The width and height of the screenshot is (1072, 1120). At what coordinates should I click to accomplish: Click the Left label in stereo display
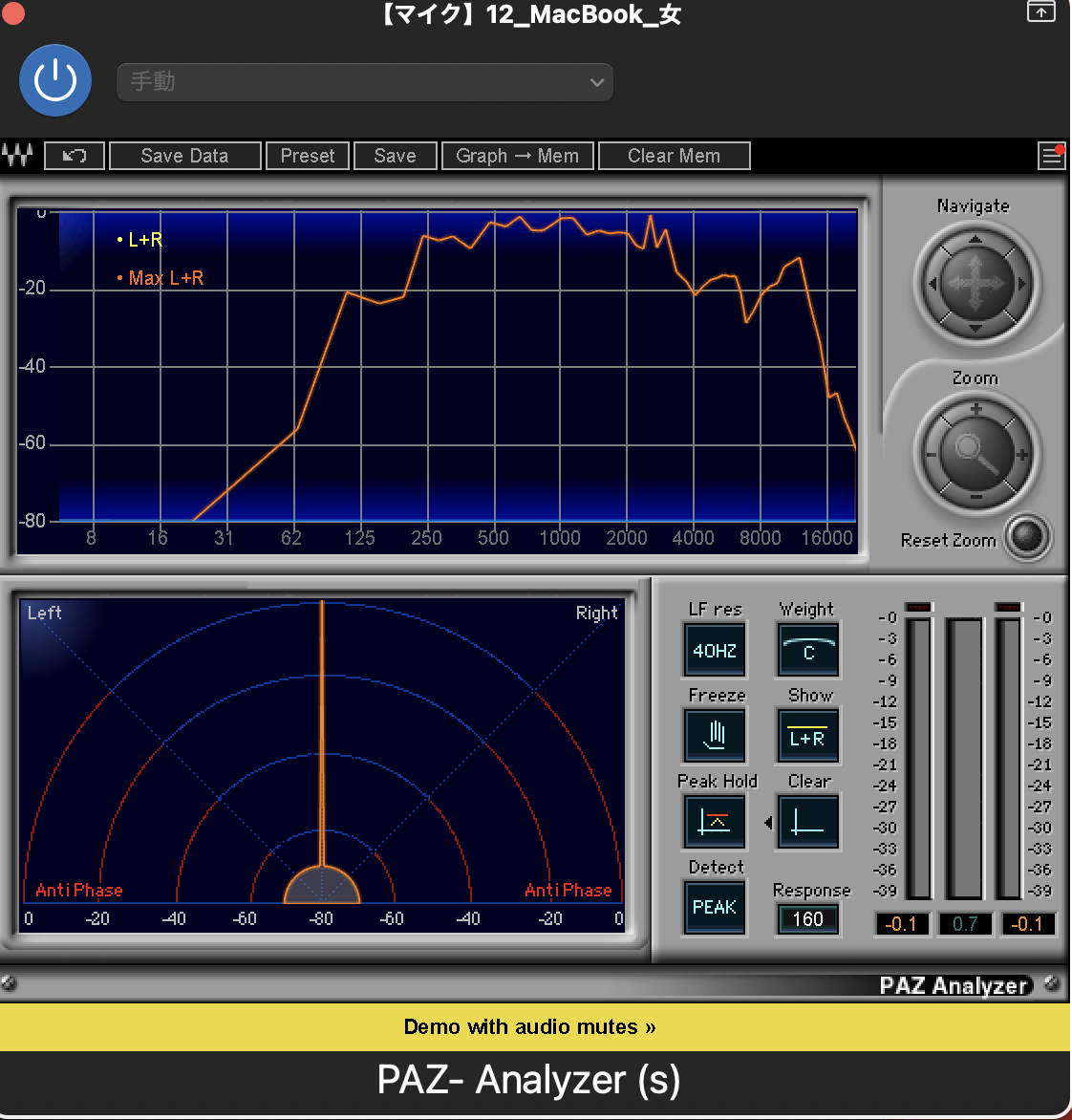(44, 613)
